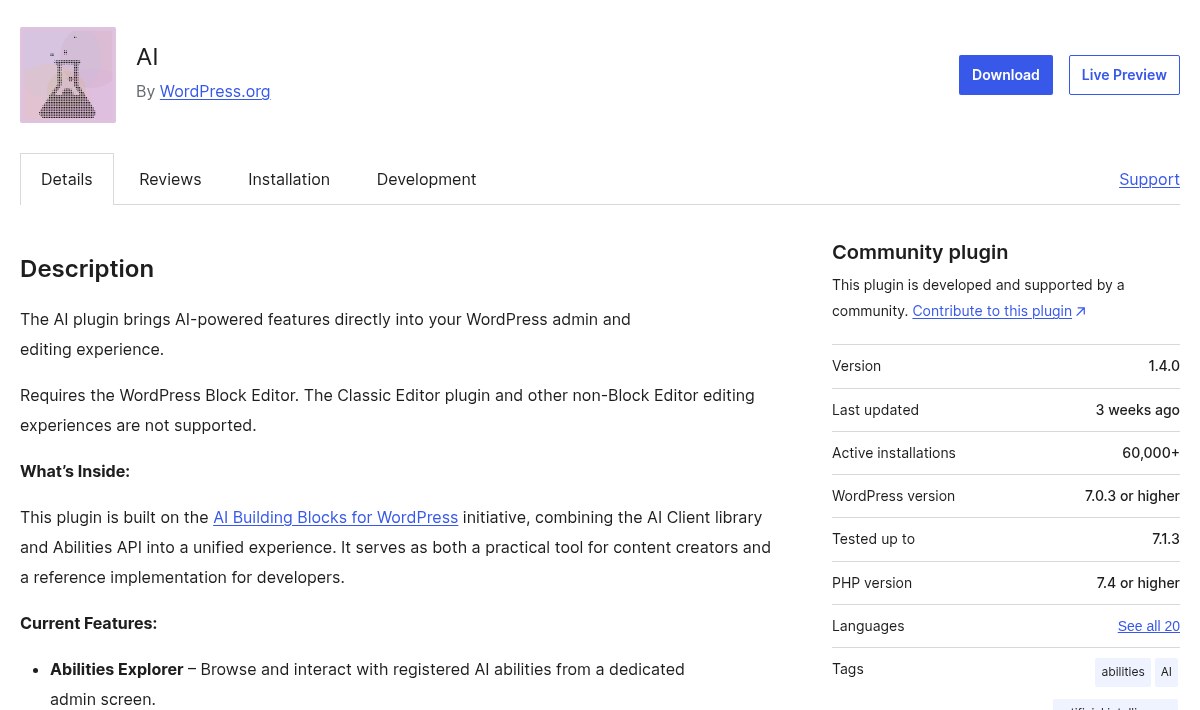Click the What's Inside heading
The height and width of the screenshot is (710, 1200).
click(x=75, y=471)
